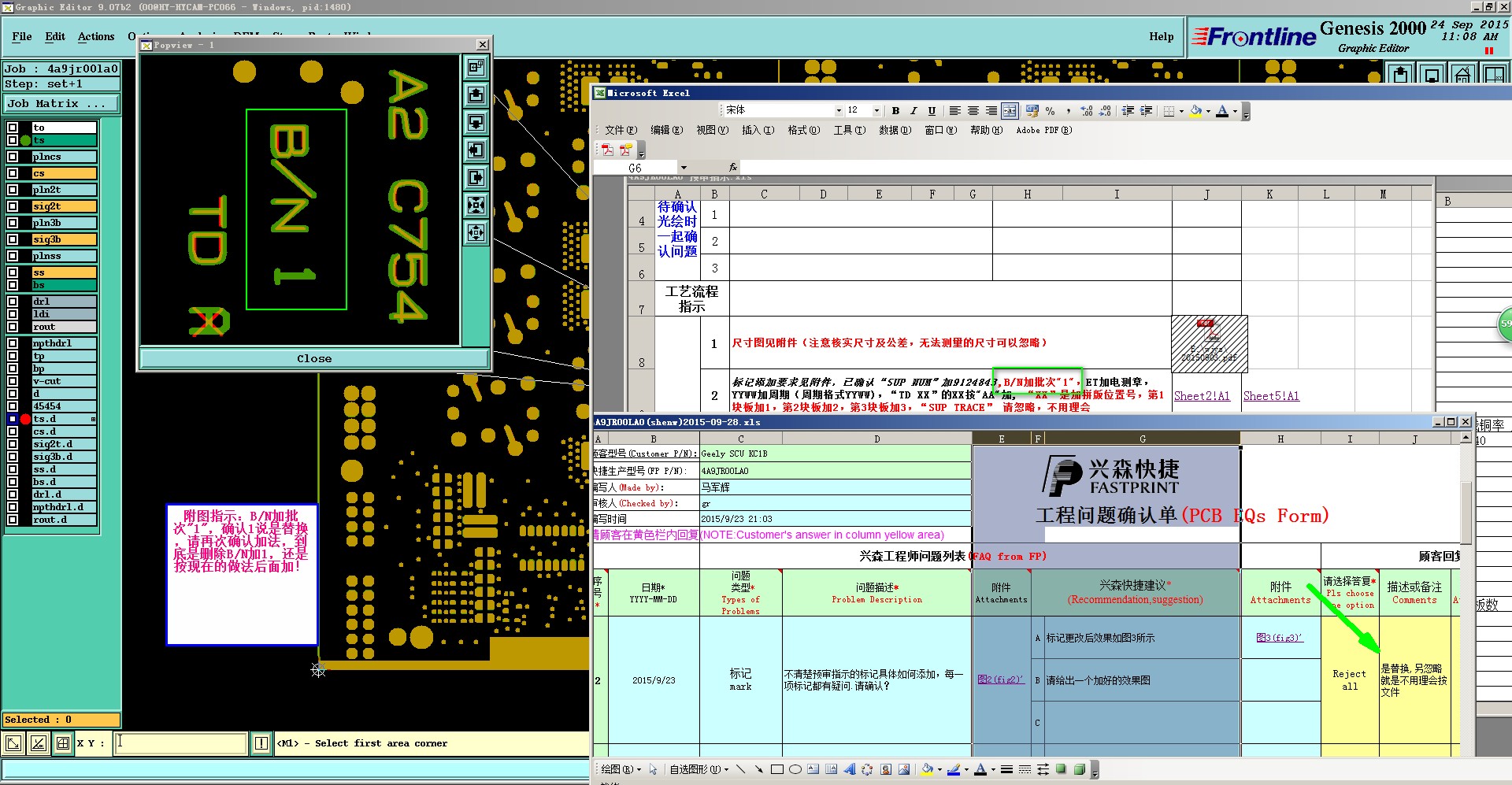This screenshot has height=785, width=1512.
Task: Click the Fill Color paint bucket in formatting toolbar
Action: [x=1196, y=111]
